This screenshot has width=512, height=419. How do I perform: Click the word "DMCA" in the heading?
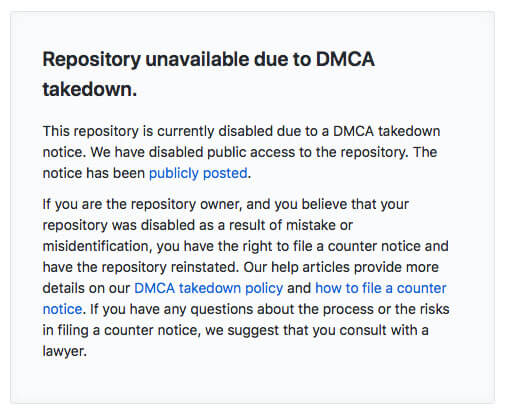pyautogui.click(x=345, y=59)
